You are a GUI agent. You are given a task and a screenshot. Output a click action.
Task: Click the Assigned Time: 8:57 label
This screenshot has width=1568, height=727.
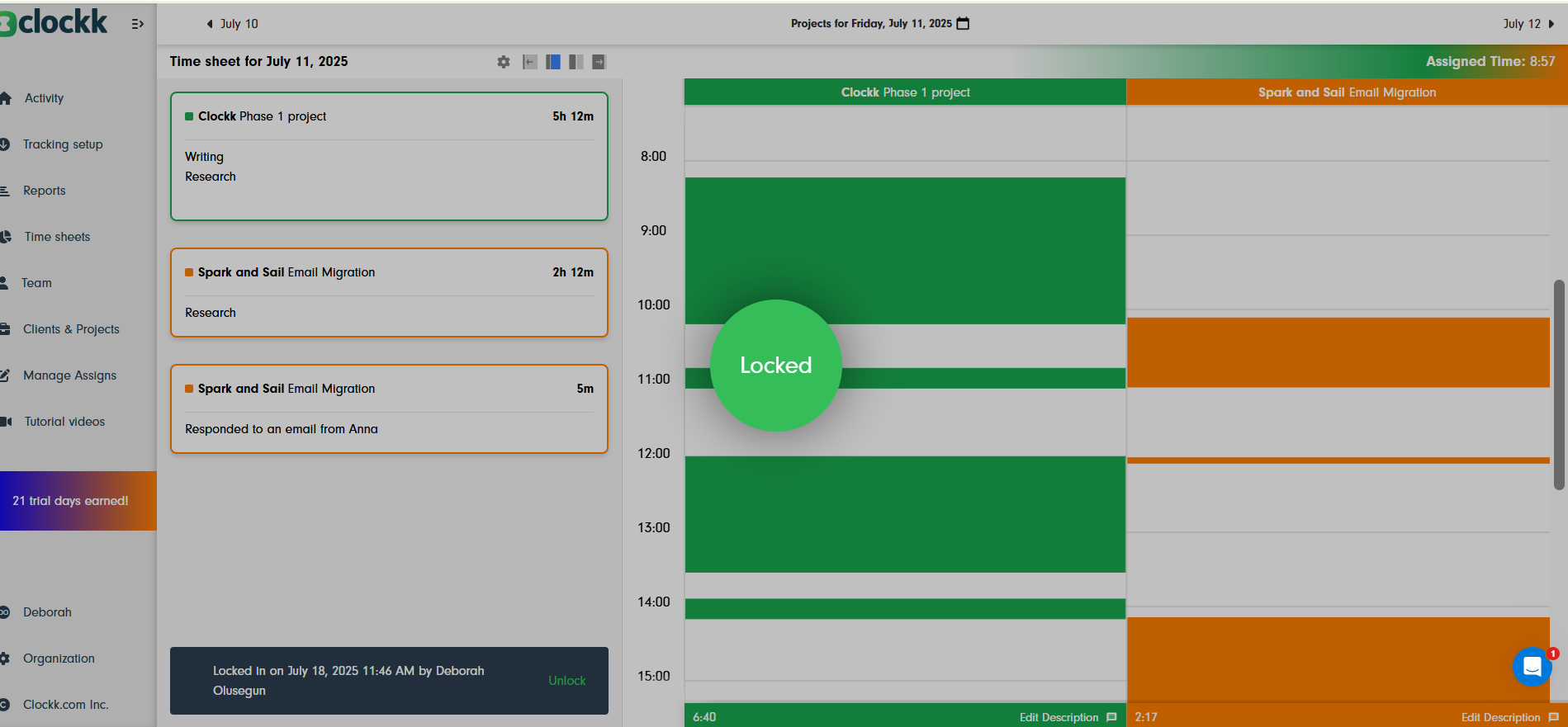pos(1490,61)
